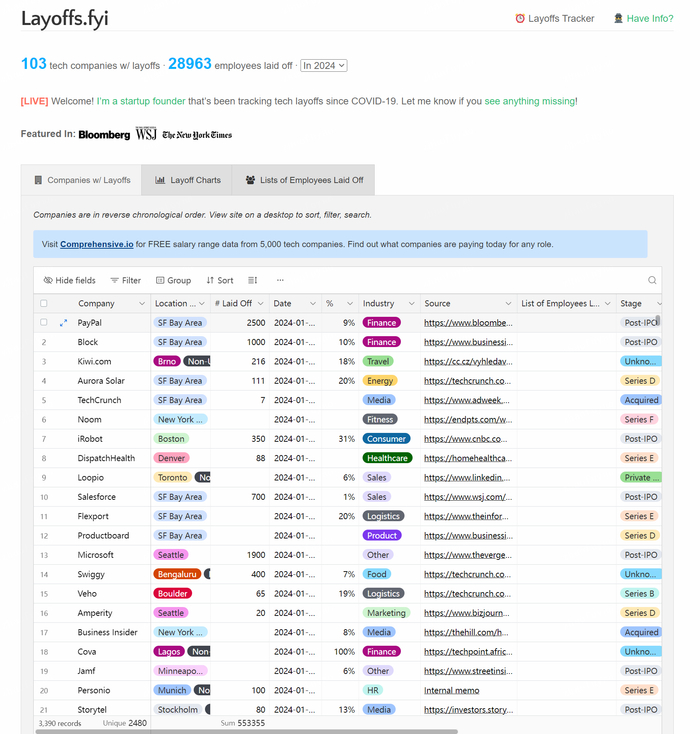Screen dimensions: 700x734
Task: Follow the I'm a startup founder link
Action: tap(141, 101)
